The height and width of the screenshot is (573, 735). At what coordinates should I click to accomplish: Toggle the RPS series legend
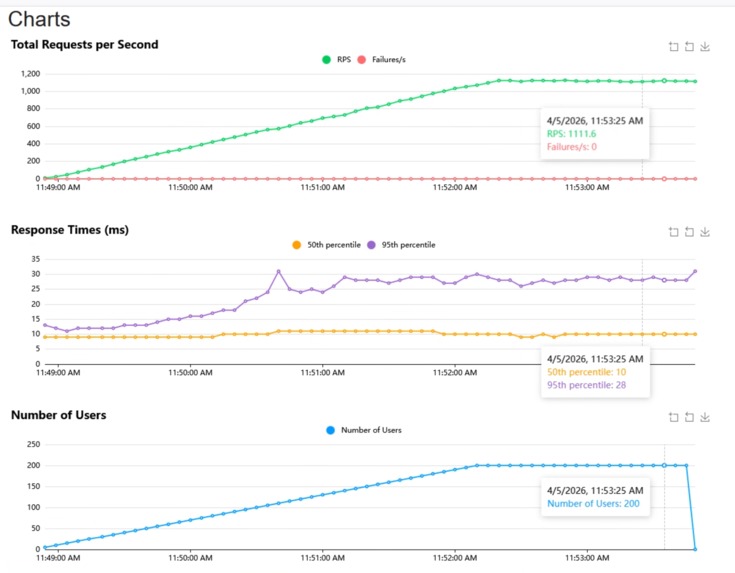coord(337,60)
